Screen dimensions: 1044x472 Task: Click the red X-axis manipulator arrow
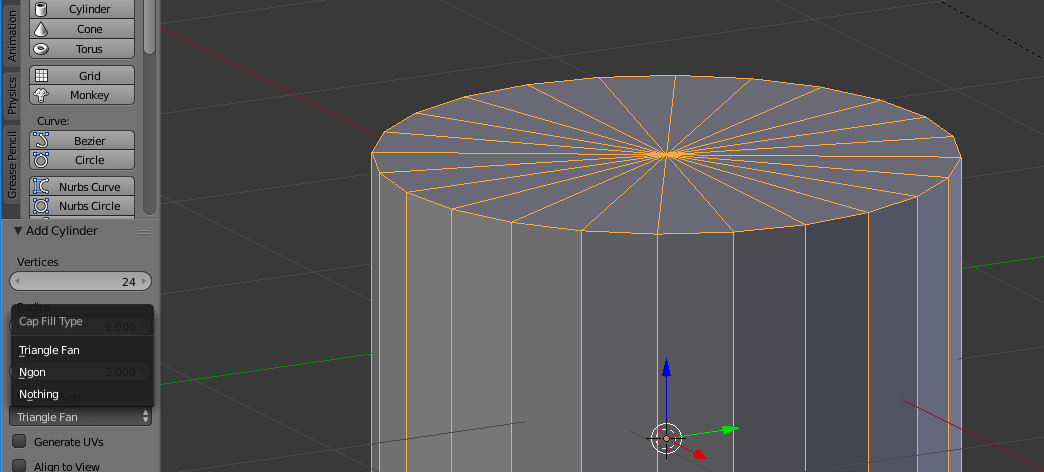coord(698,455)
